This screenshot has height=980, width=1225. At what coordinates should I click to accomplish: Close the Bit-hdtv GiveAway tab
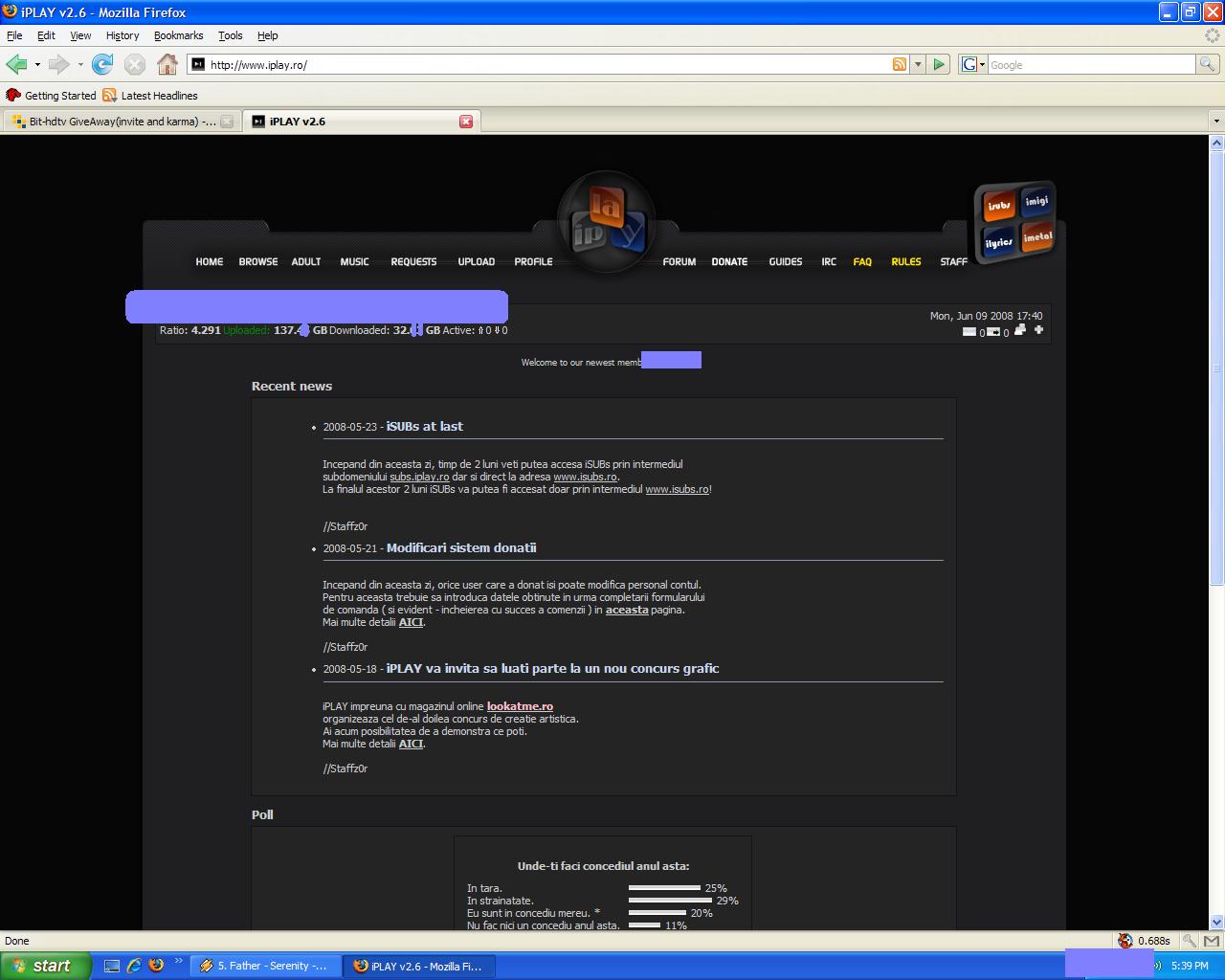click(227, 122)
